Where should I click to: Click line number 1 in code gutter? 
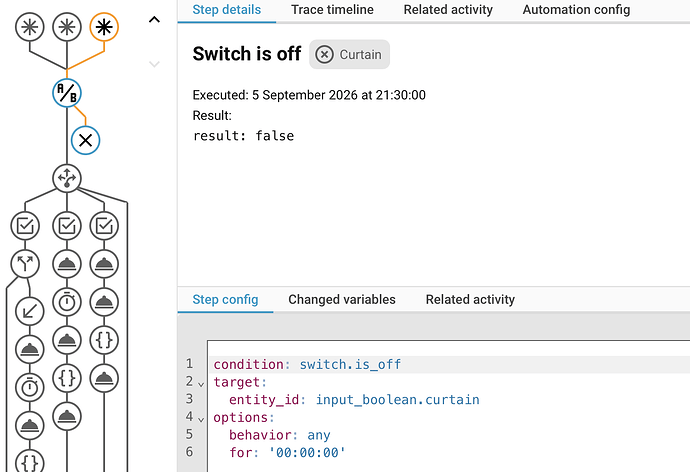189,364
